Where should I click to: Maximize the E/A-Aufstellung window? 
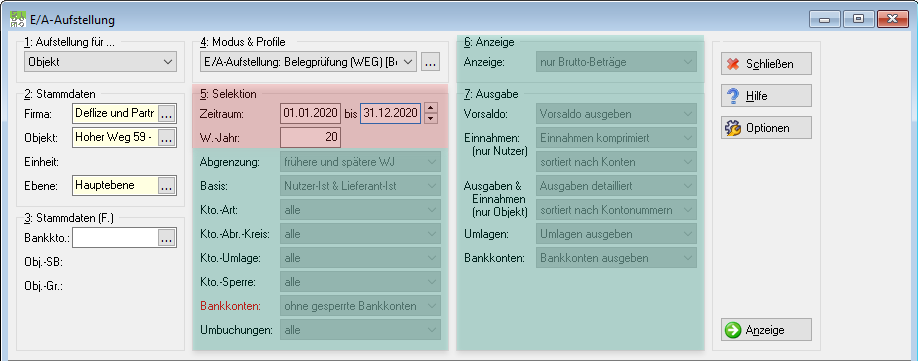[x=859, y=19]
